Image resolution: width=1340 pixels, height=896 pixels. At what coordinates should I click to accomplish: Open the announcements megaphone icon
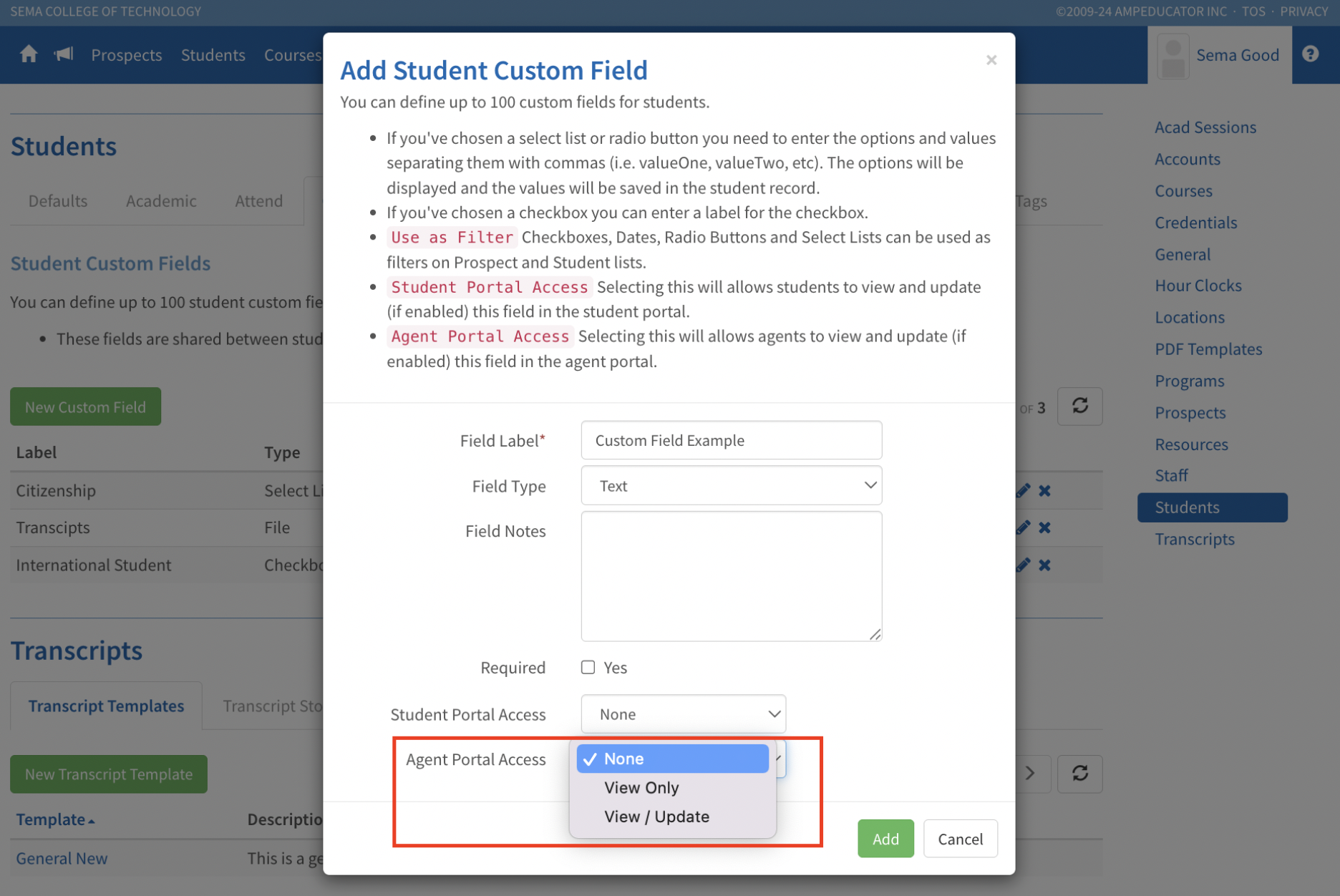click(64, 54)
